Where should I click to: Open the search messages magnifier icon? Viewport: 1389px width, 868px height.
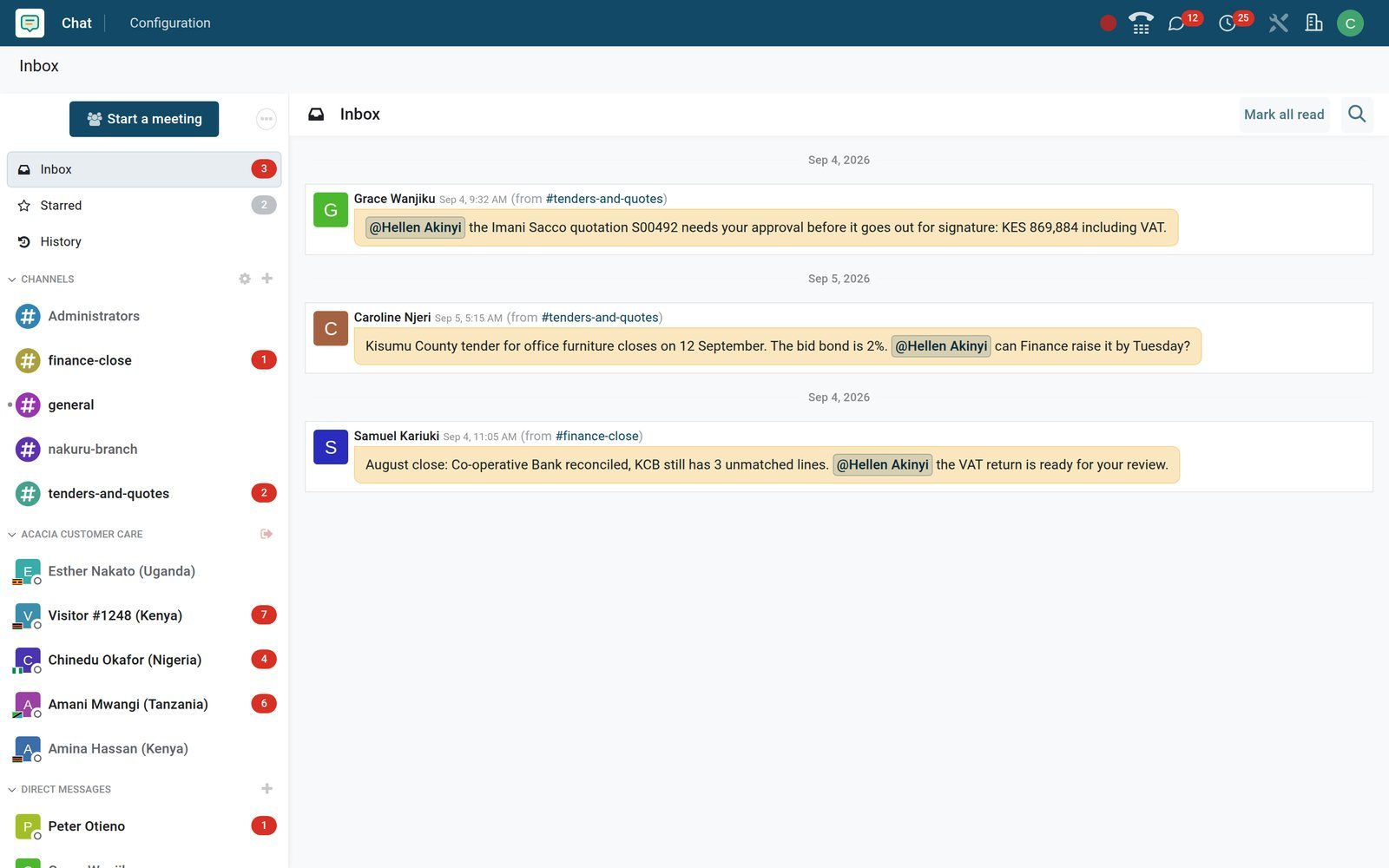tap(1357, 114)
